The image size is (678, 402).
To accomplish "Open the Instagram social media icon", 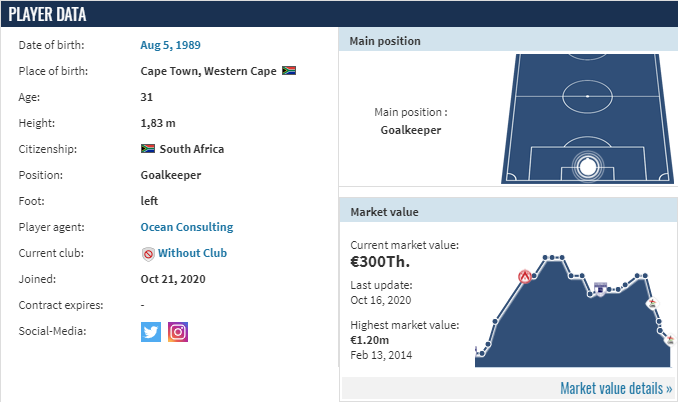I will 178,332.
